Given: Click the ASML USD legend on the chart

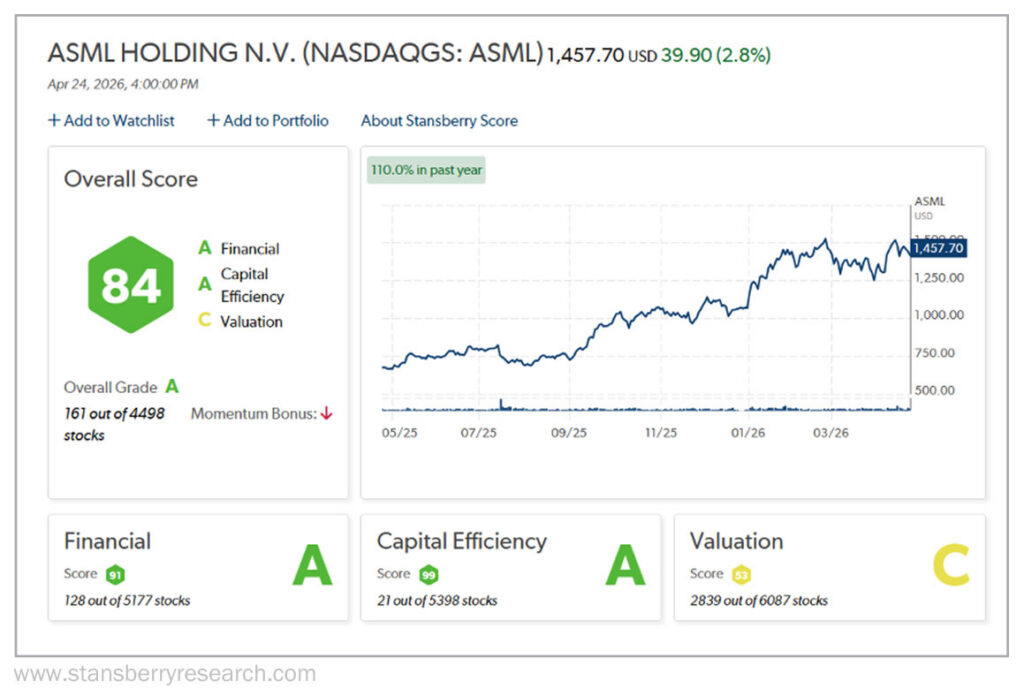Looking at the screenshot, I should point(926,205).
